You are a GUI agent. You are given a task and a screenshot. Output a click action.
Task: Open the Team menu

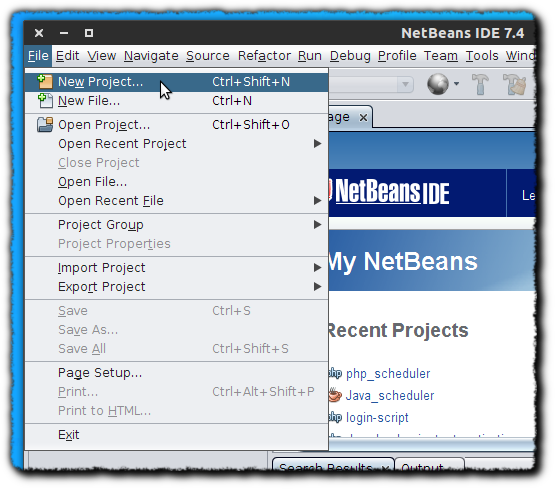pyautogui.click(x=441, y=56)
